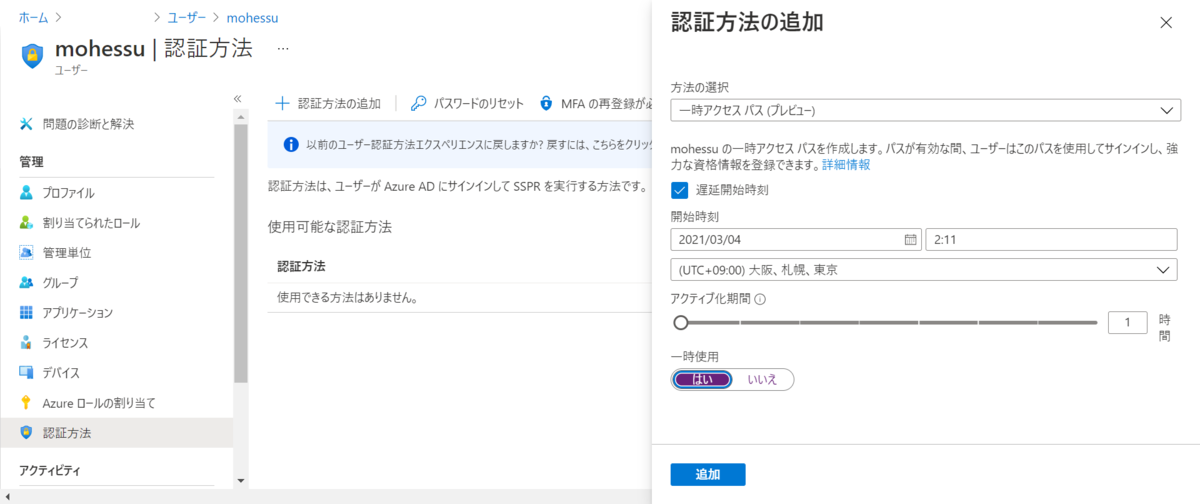
Task: Click the 開始時刻 date field 2021/03/04
Action: click(x=797, y=240)
